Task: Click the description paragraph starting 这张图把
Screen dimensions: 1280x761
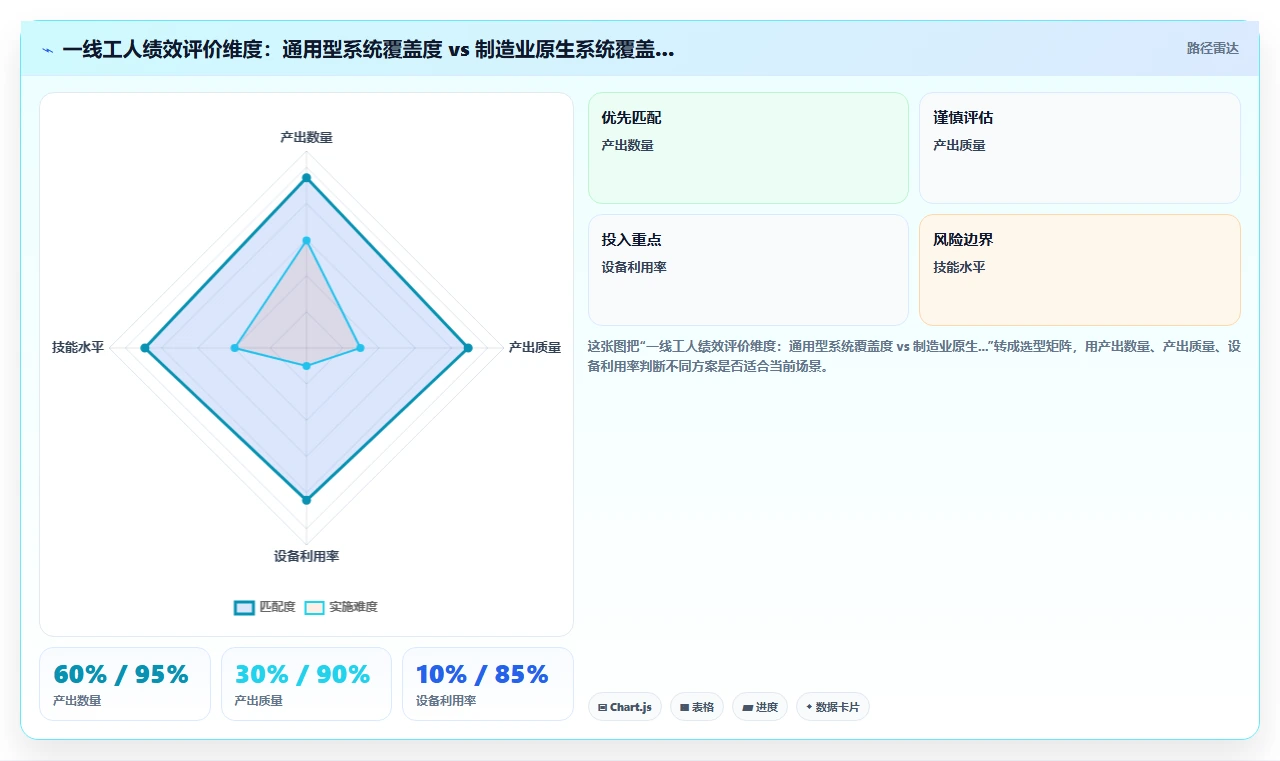Action: [914, 356]
